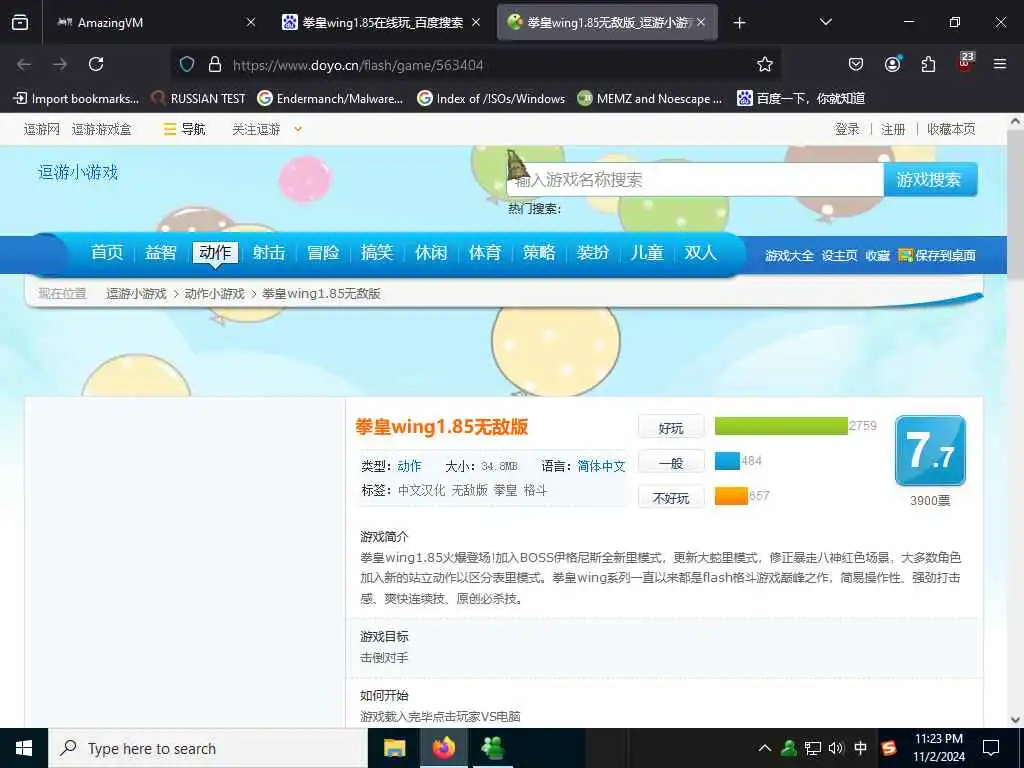This screenshot has height=768, width=1024.
Task: Open the 冒险 category
Action: [323, 253]
